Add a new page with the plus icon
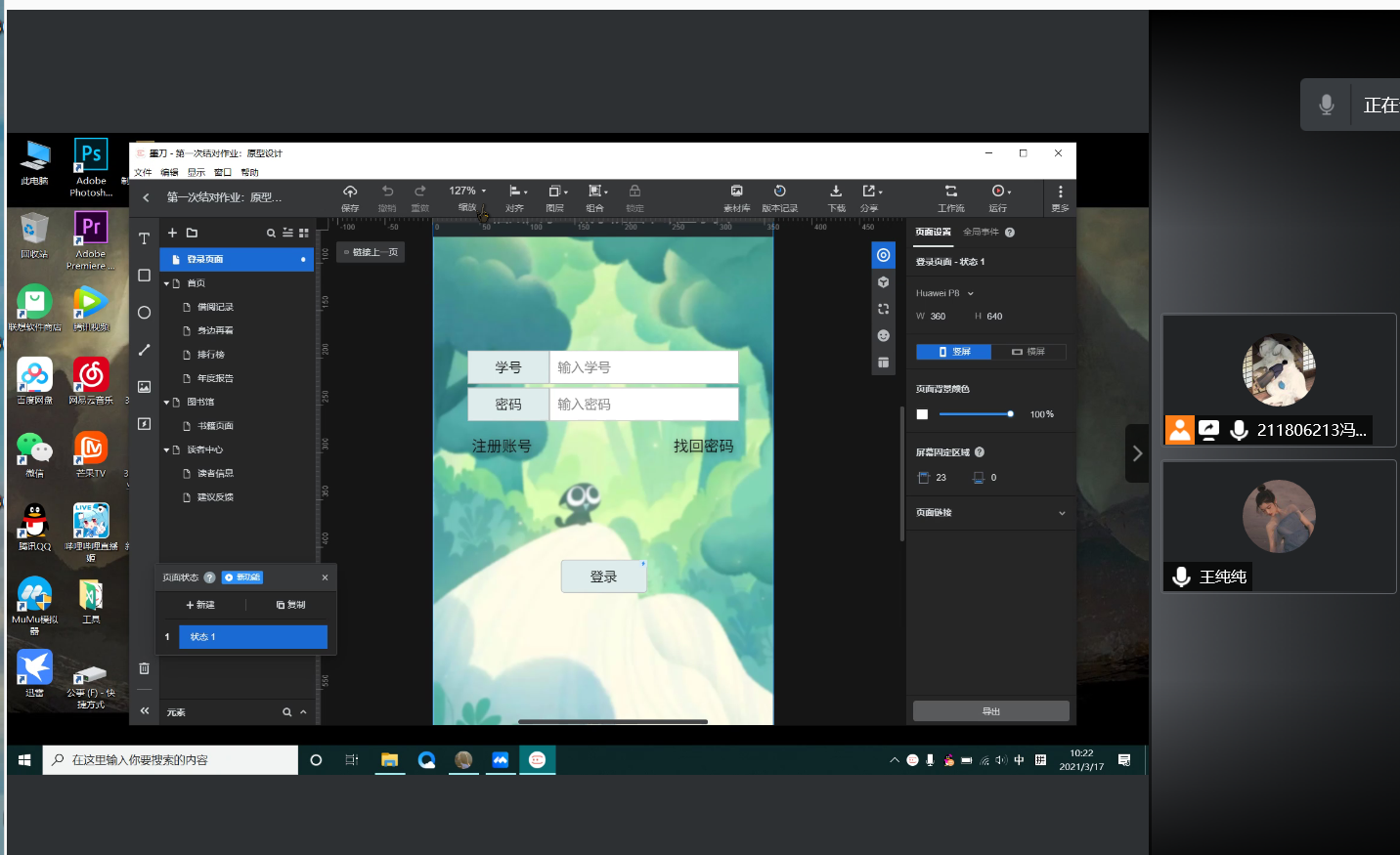1400x855 pixels. tap(172, 233)
